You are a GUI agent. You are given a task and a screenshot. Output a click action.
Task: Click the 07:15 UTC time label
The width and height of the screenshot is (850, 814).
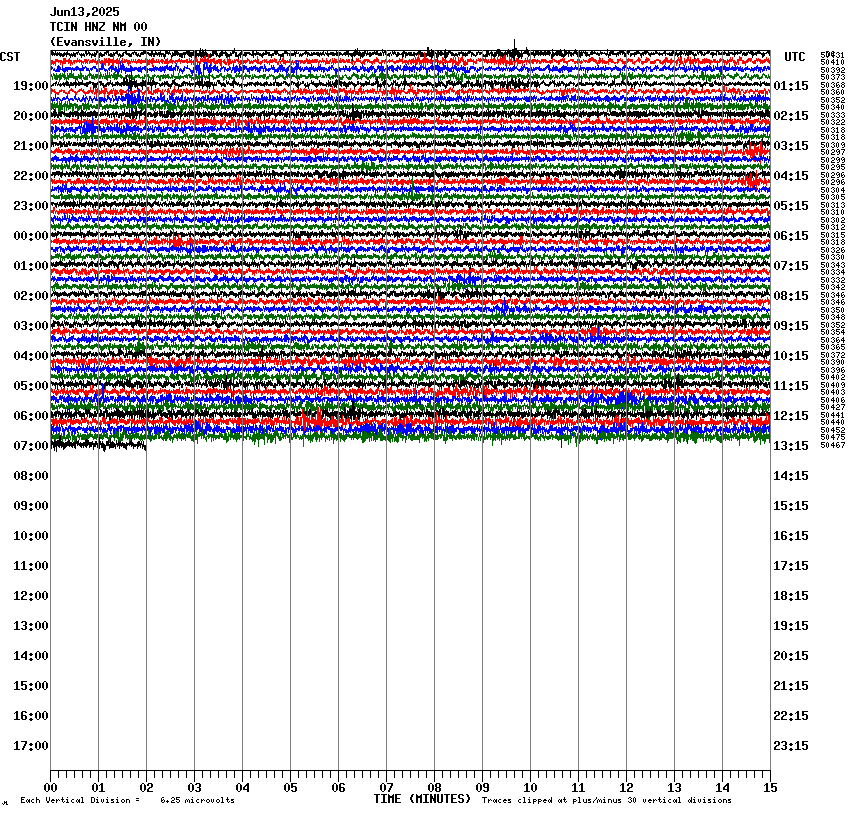pyautogui.click(x=791, y=266)
